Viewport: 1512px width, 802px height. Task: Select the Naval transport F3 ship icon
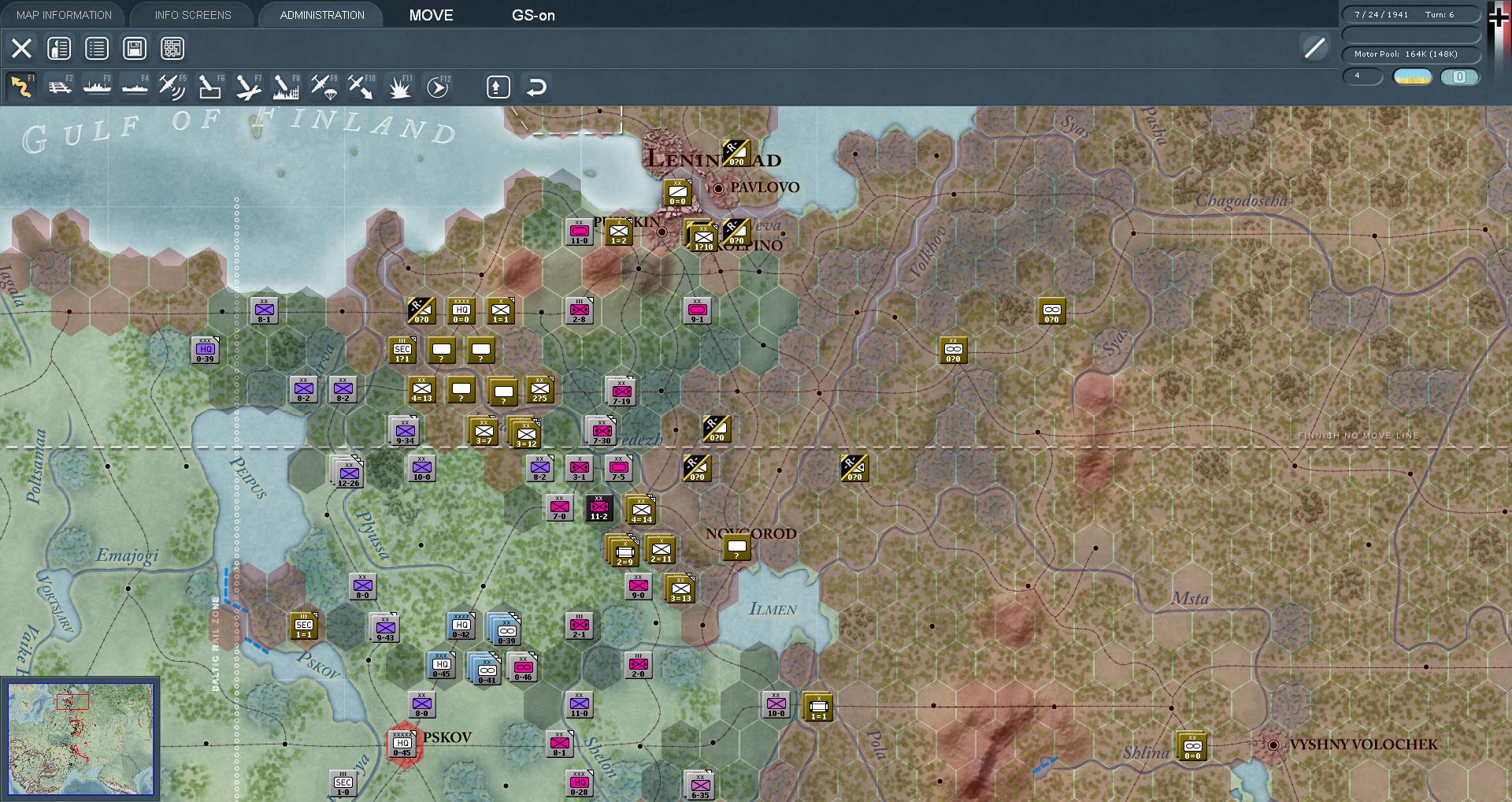97,87
